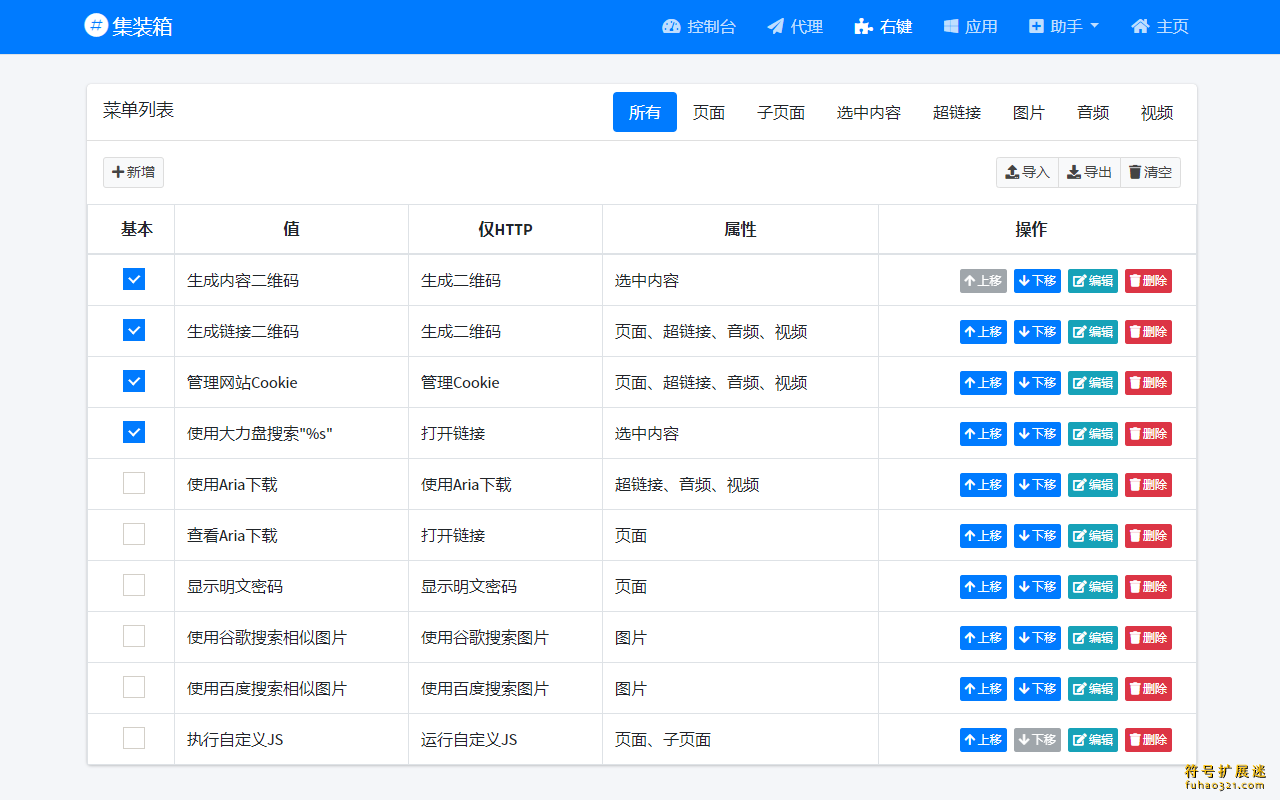
Task: Delete the 查看Aria下载 row
Action: point(1148,536)
